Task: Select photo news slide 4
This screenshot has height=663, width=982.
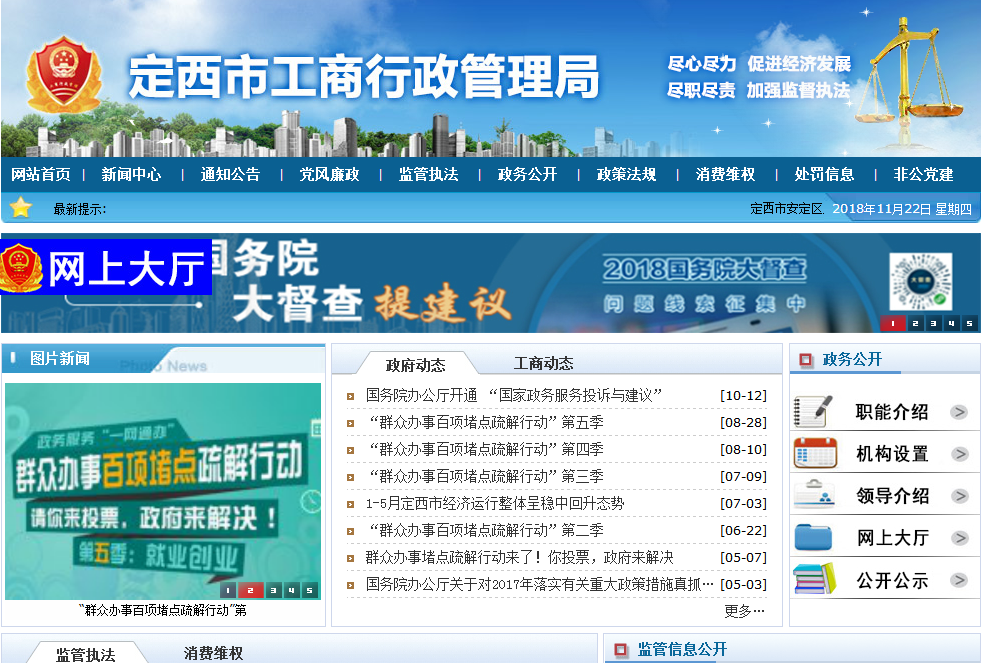Action: [x=291, y=590]
